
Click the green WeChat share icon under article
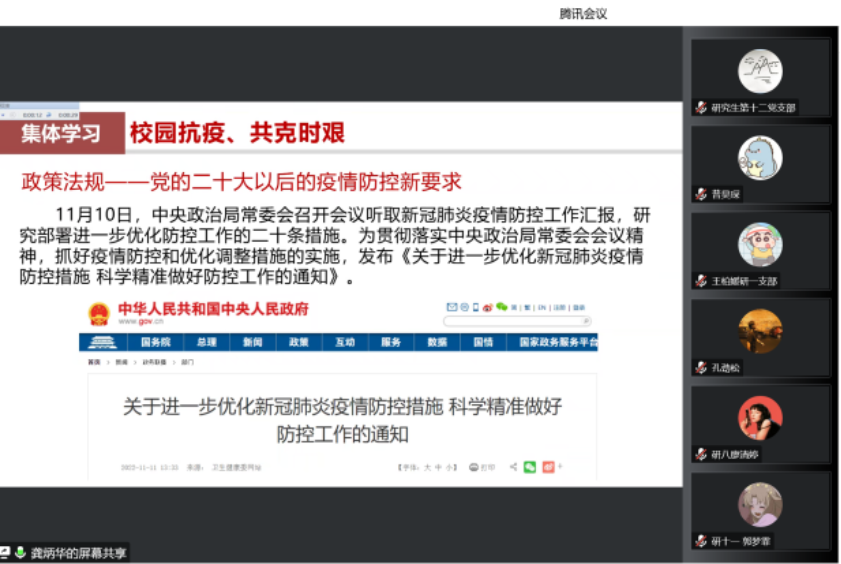pos(530,467)
